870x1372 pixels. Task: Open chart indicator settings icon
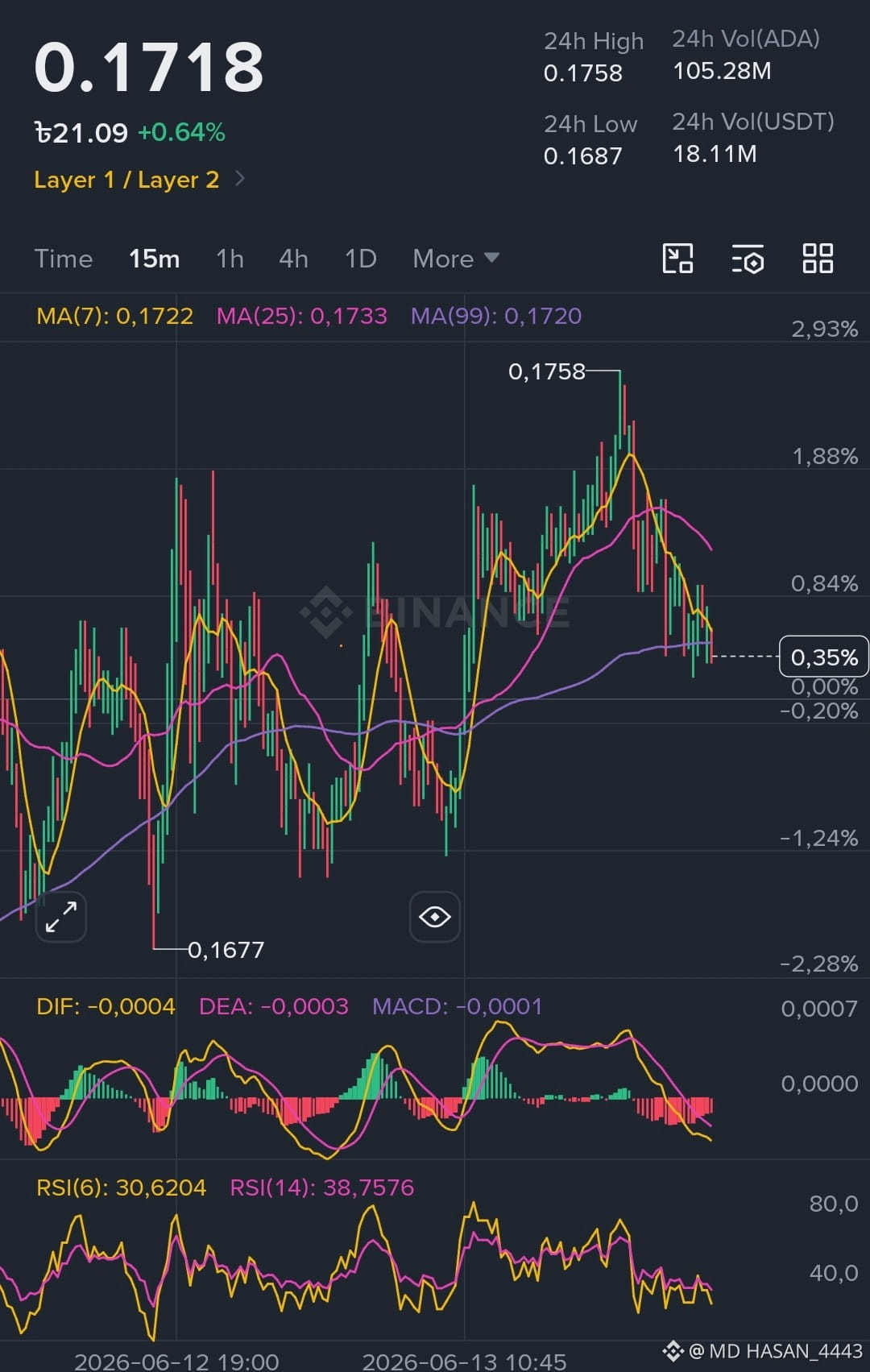click(748, 259)
